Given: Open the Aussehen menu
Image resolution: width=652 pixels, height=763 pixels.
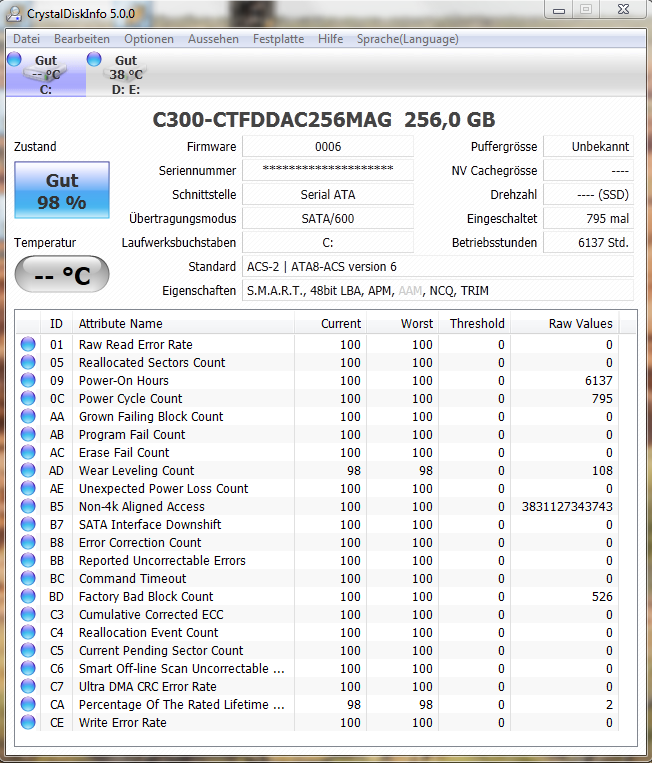Looking at the screenshot, I should pos(213,39).
